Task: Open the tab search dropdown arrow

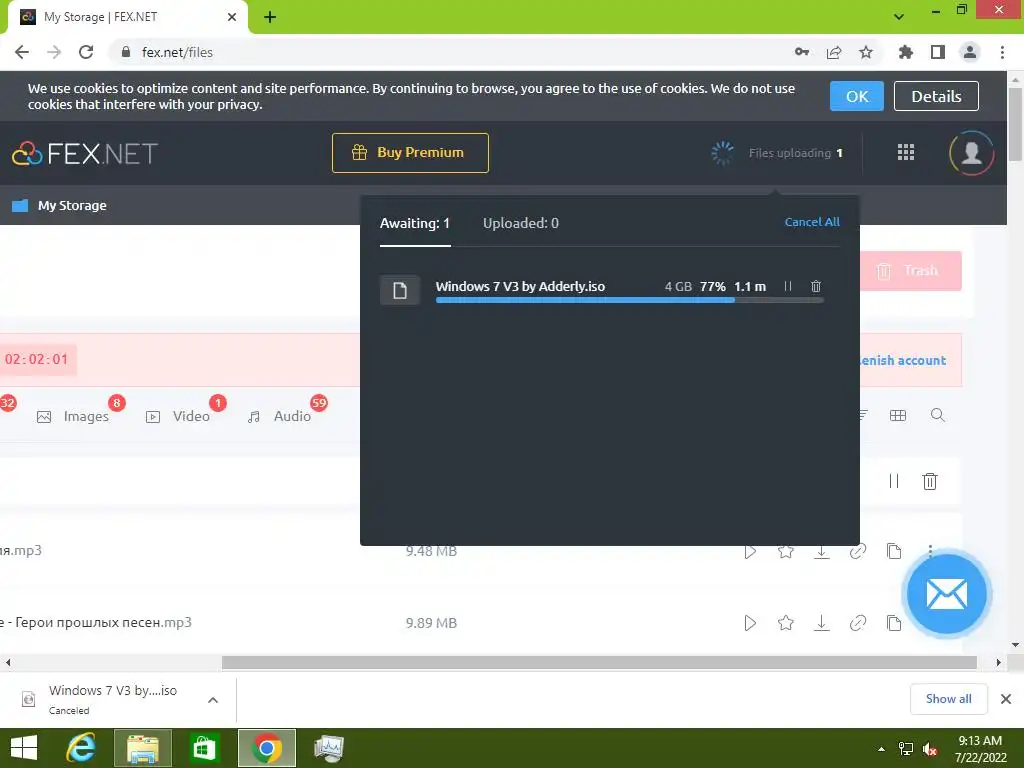Action: point(899,16)
